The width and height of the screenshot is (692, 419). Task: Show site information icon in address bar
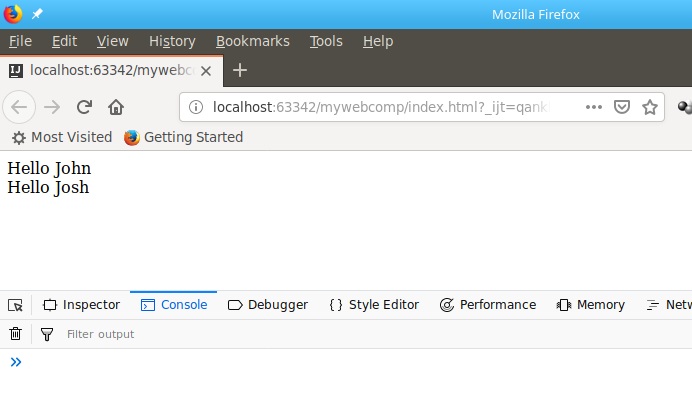point(196,107)
